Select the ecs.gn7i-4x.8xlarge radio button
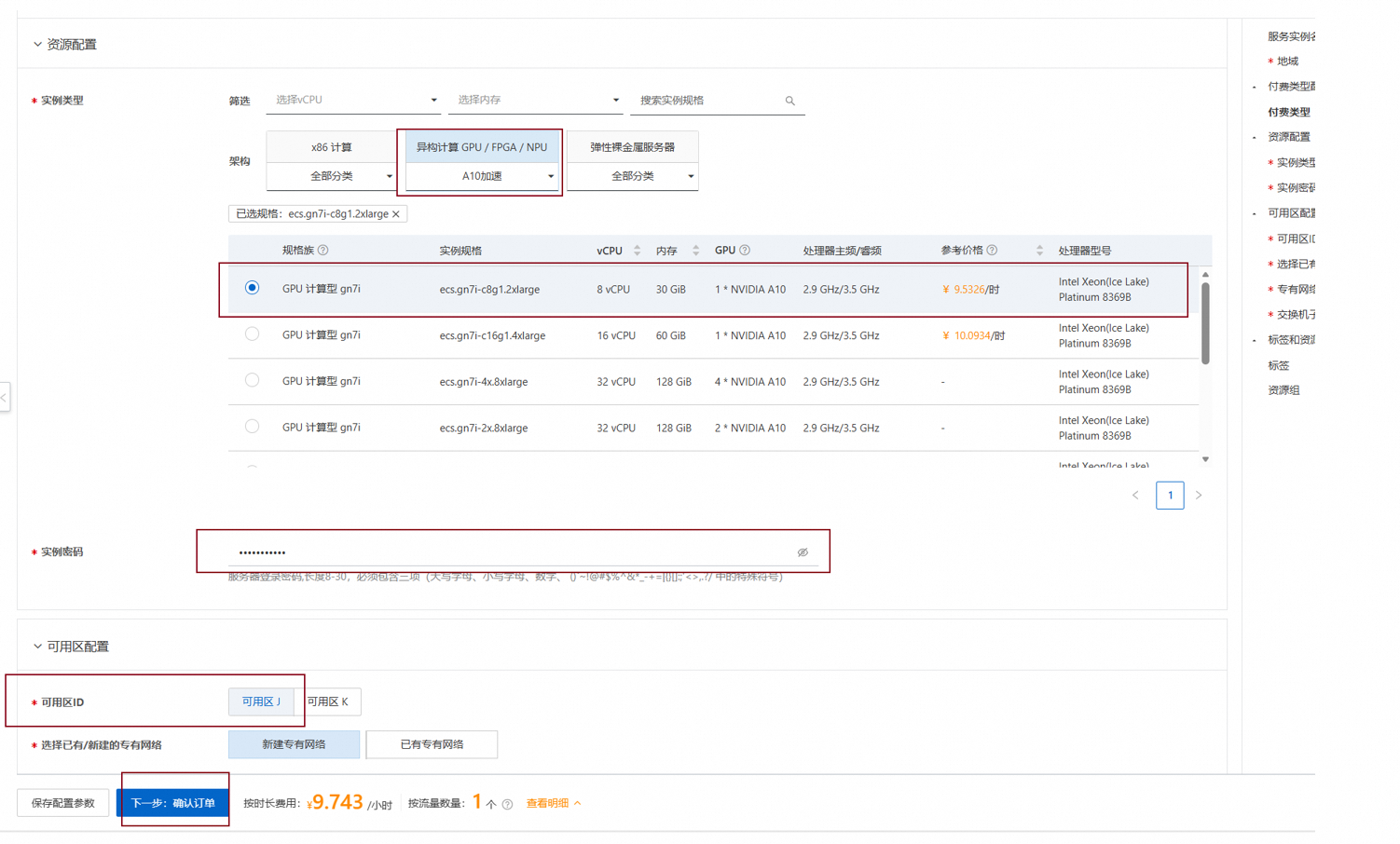This screenshot has height=844, width=1400. point(252,380)
